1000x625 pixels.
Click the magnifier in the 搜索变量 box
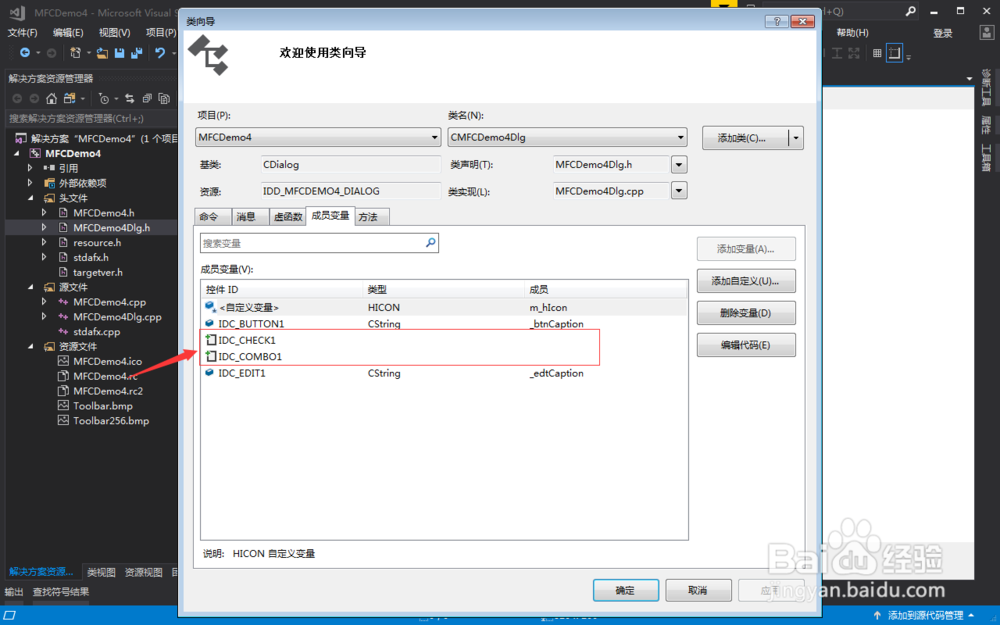(x=430, y=242)
